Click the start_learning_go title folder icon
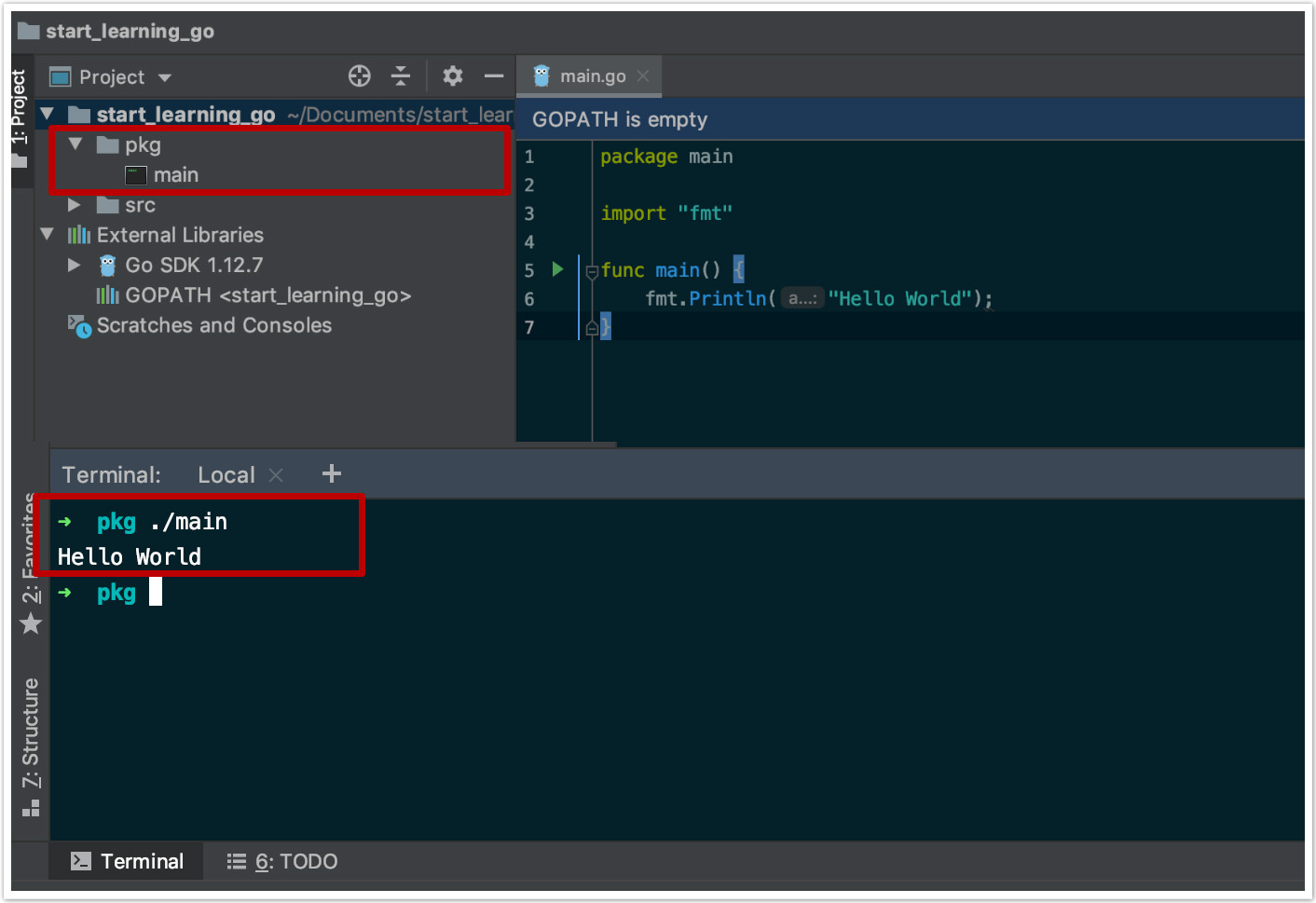The width and height of the screenshot is (1316, 903). pos(29,31)
